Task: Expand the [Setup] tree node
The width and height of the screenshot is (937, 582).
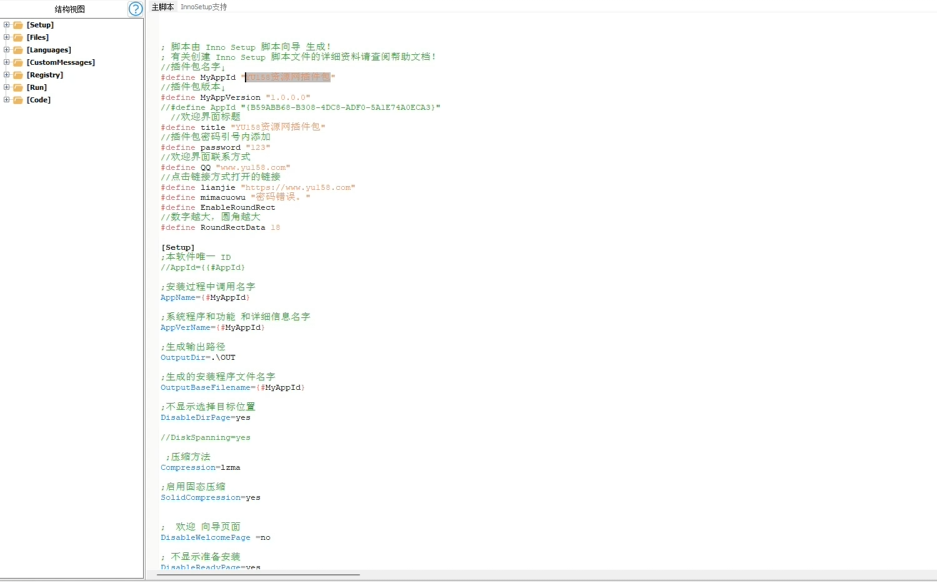Action: click(x=6, y=25)
